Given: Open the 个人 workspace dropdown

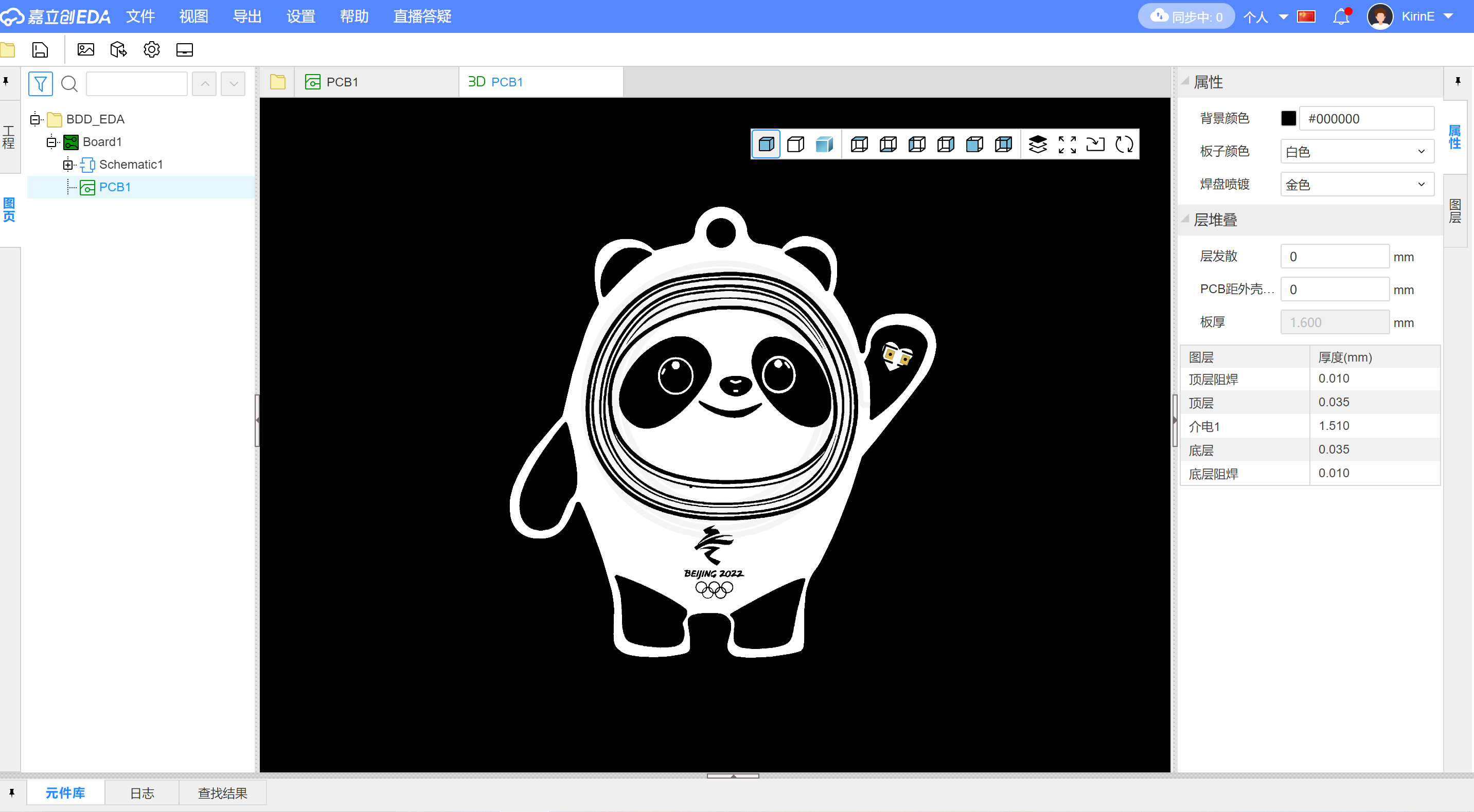Looking at the screenshot, I should point(1265,16).
